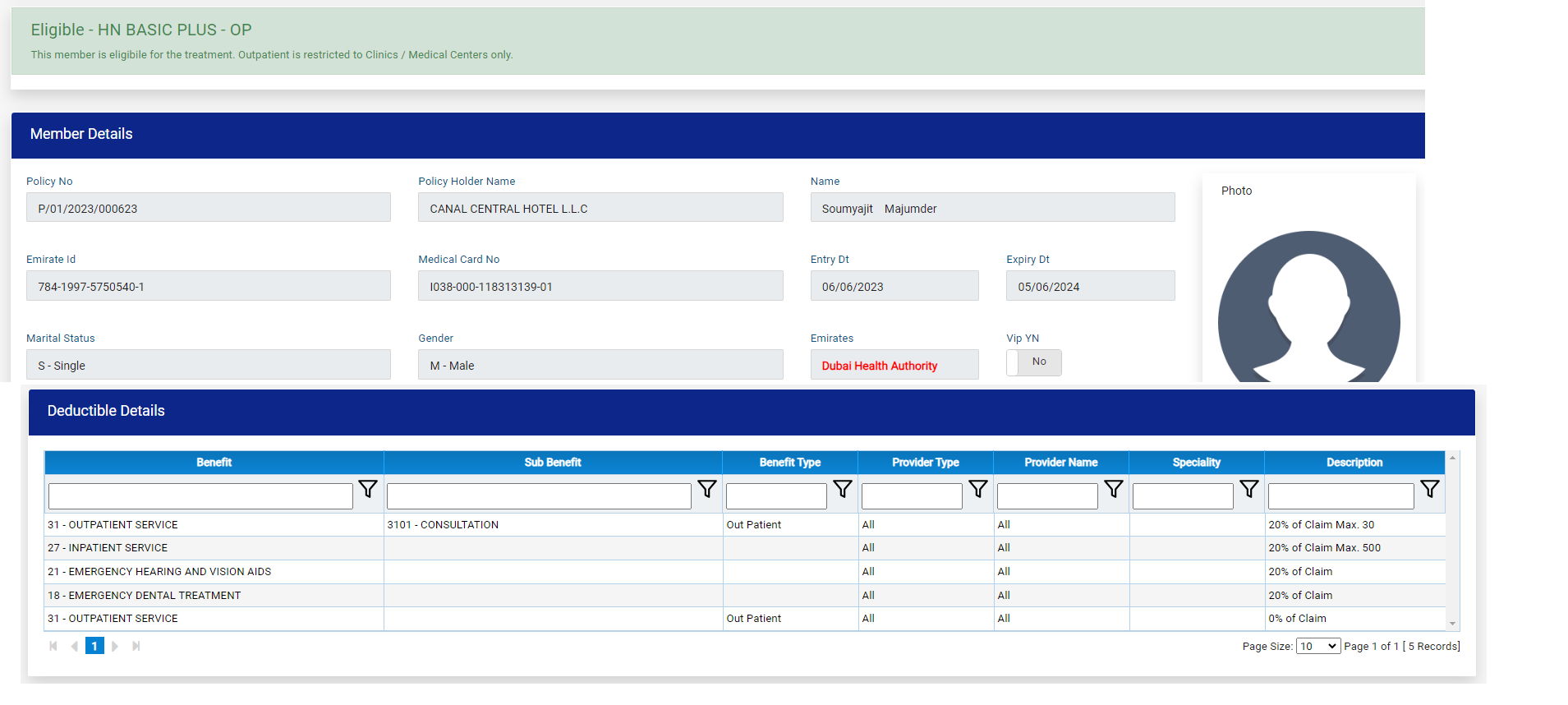
Task: Open the Benefit Type filter icon
Action: point(842,489)
